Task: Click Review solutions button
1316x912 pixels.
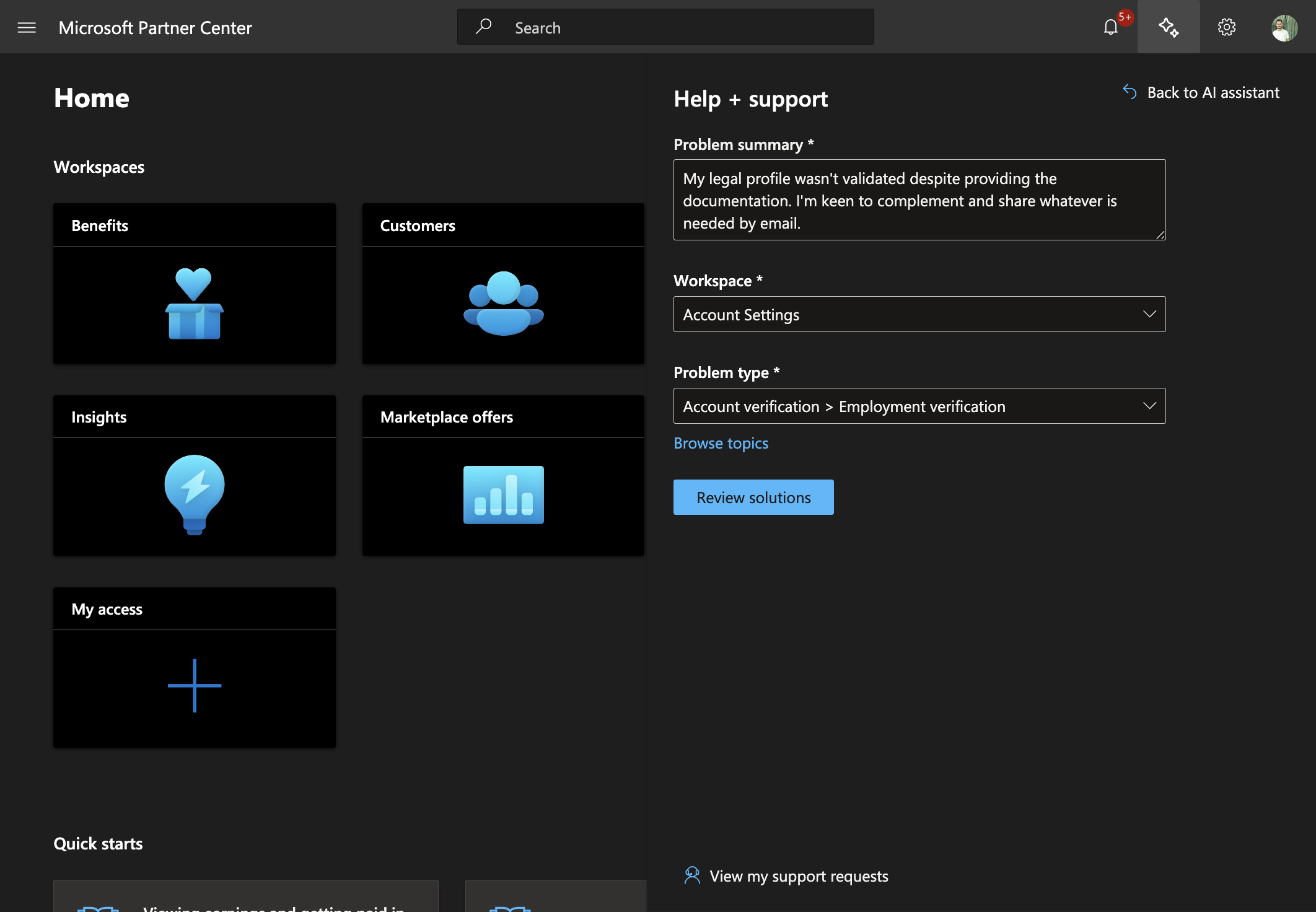Action: [x=753, y=497]
